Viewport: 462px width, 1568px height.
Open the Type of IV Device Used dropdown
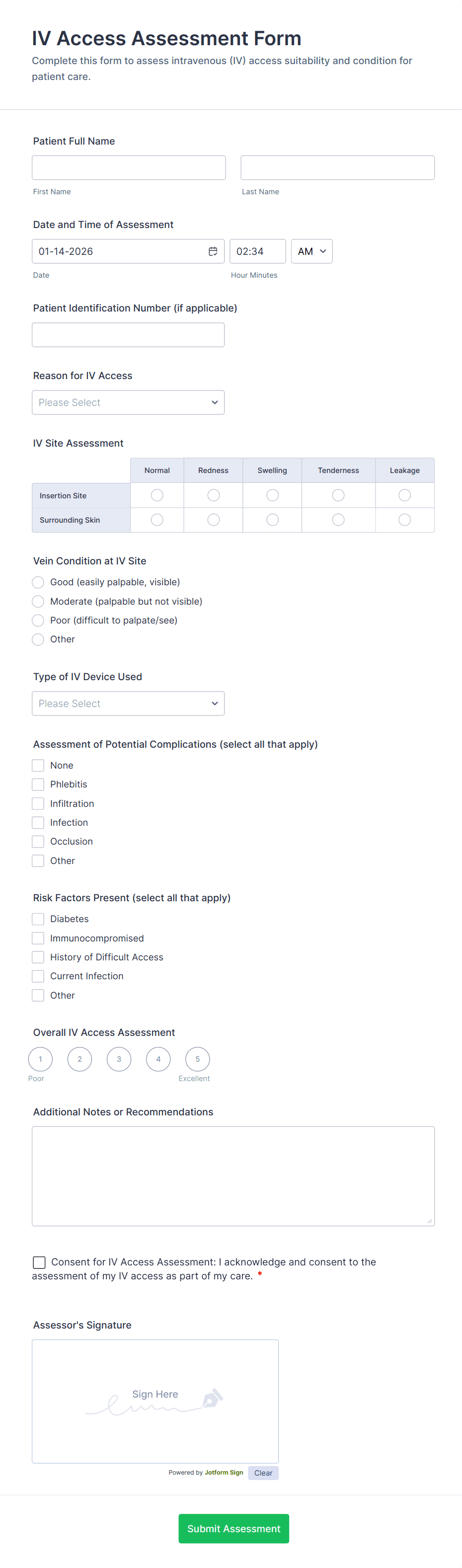[128, 703]
